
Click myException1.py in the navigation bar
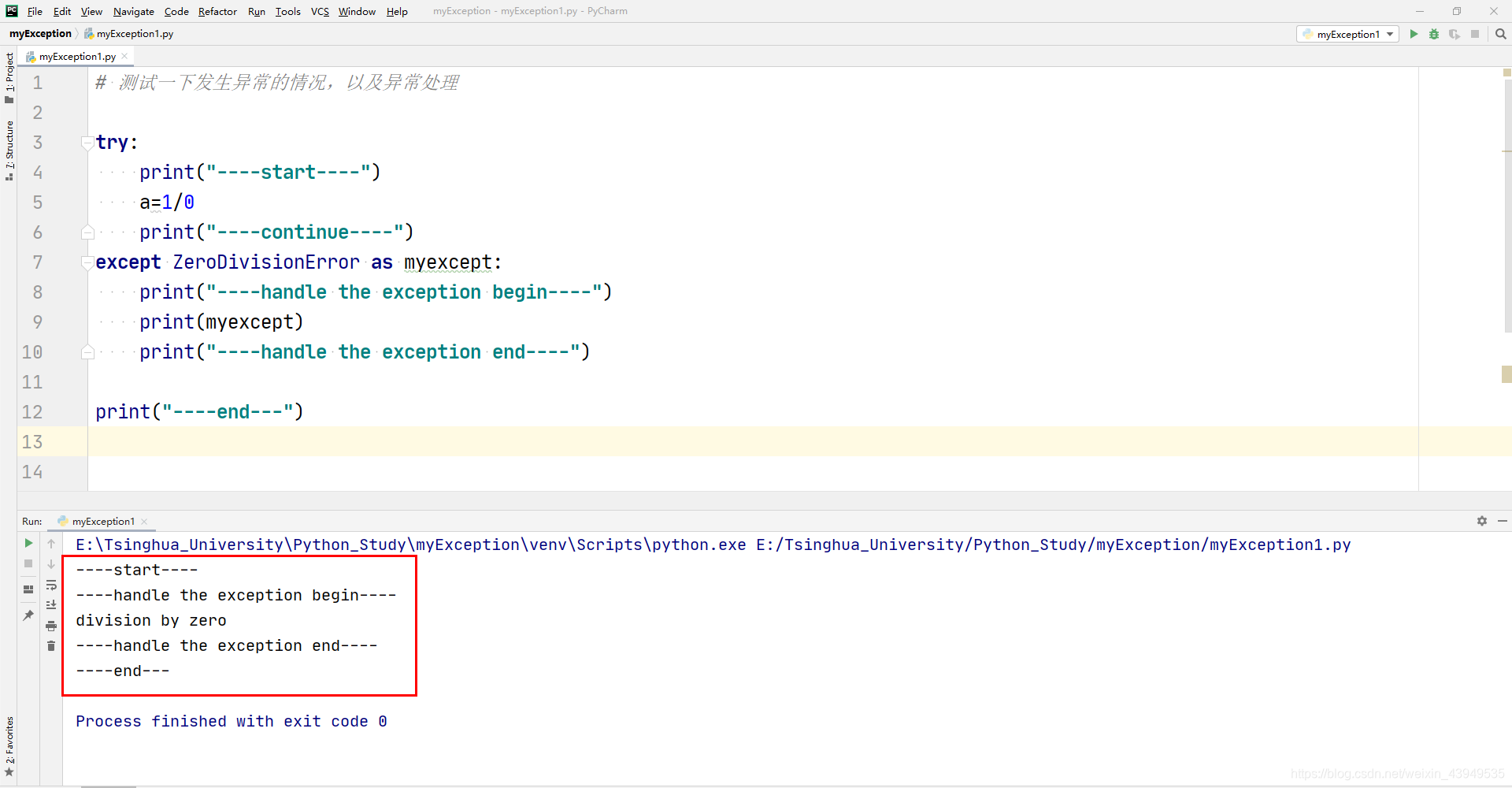129,34
